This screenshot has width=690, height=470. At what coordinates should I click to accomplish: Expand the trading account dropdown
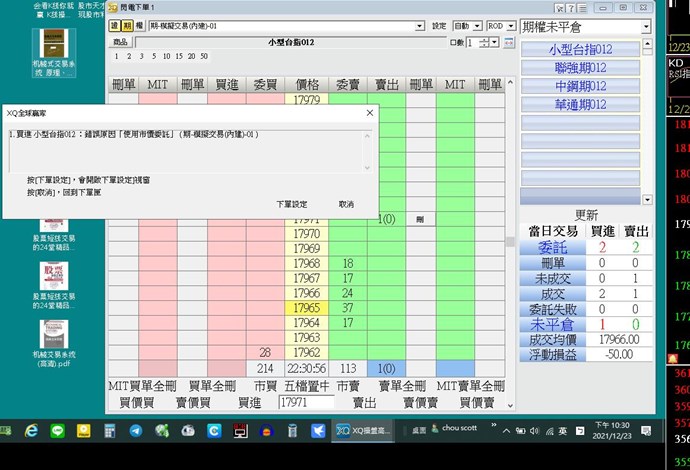coord(418,26)
